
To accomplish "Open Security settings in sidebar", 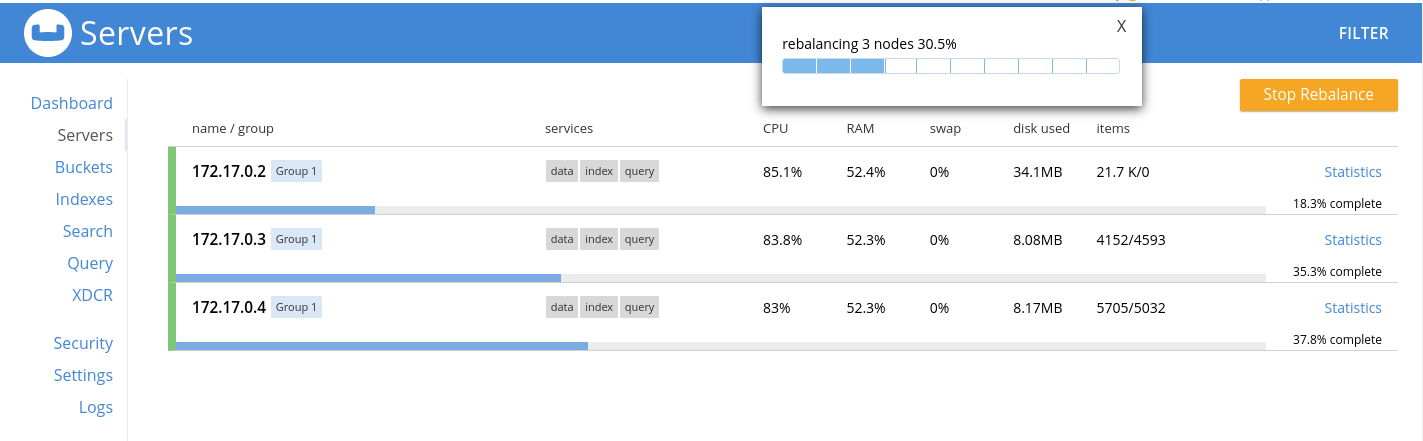I will [x=83, y=344].
